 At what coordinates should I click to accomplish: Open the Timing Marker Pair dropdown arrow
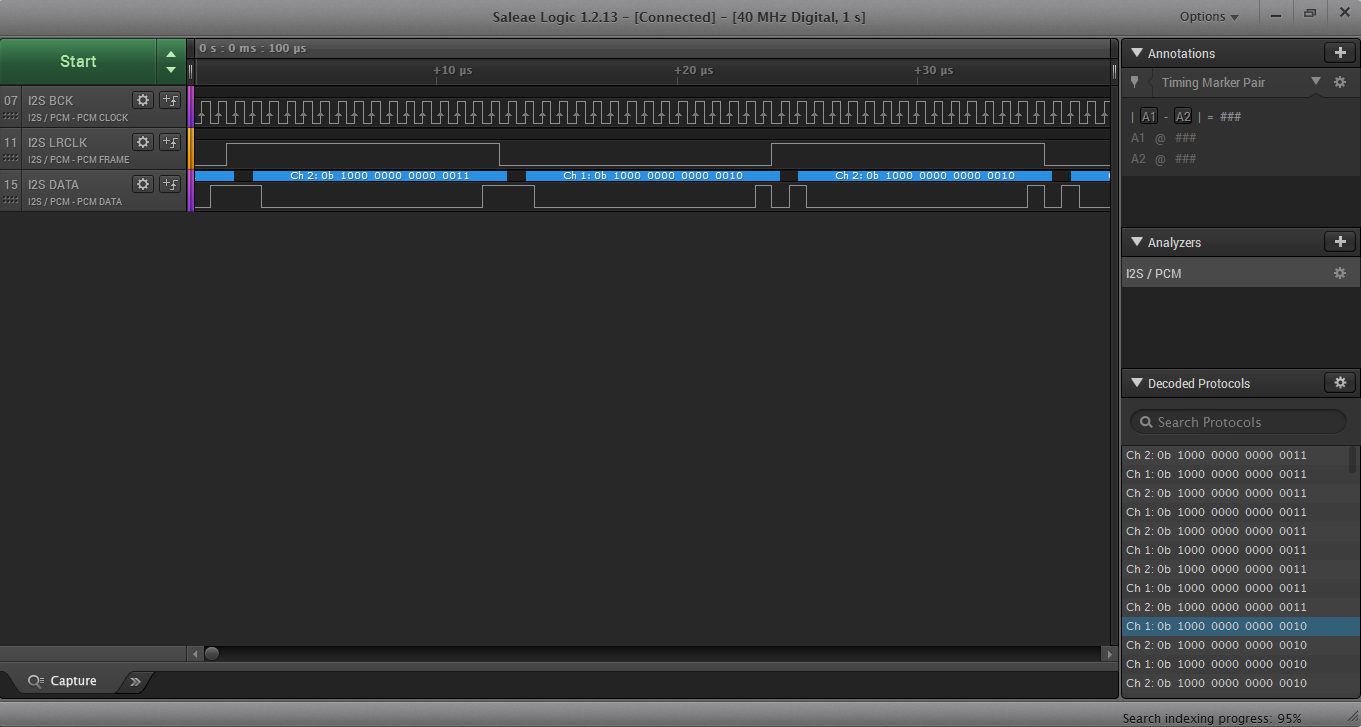click(1316, 81)
